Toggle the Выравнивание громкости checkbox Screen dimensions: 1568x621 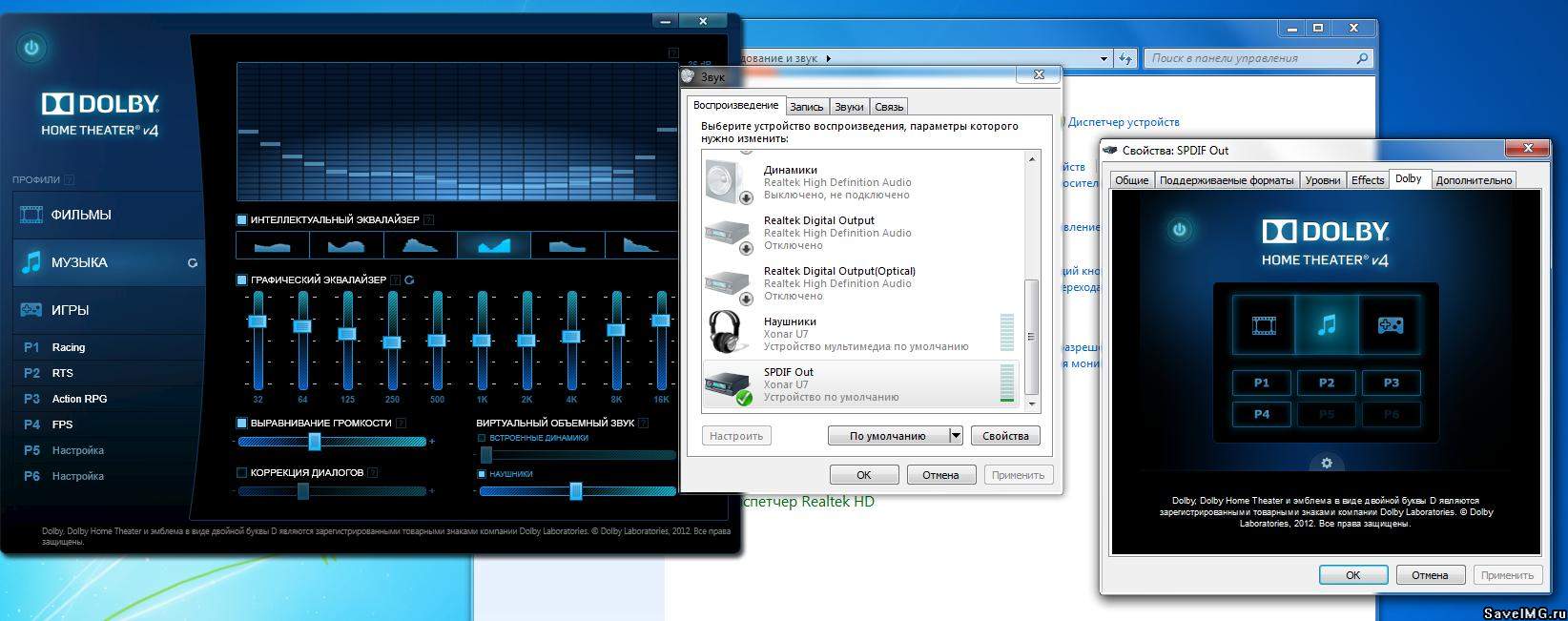coord(242,423)
